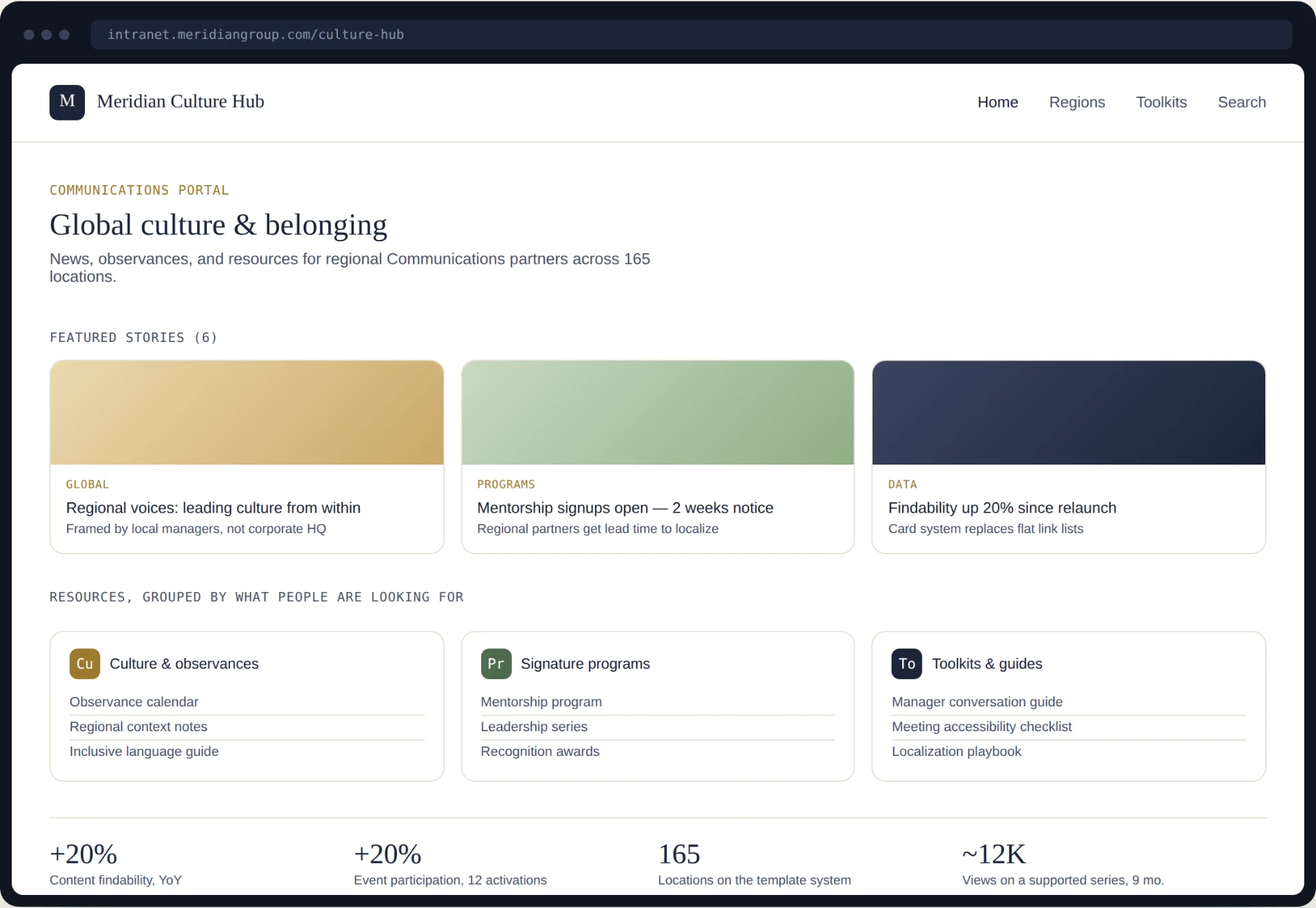Viewport: 1316px width, 908px height.
Task: Click the 'Signature programs' card heading
Action: point(585,663)
